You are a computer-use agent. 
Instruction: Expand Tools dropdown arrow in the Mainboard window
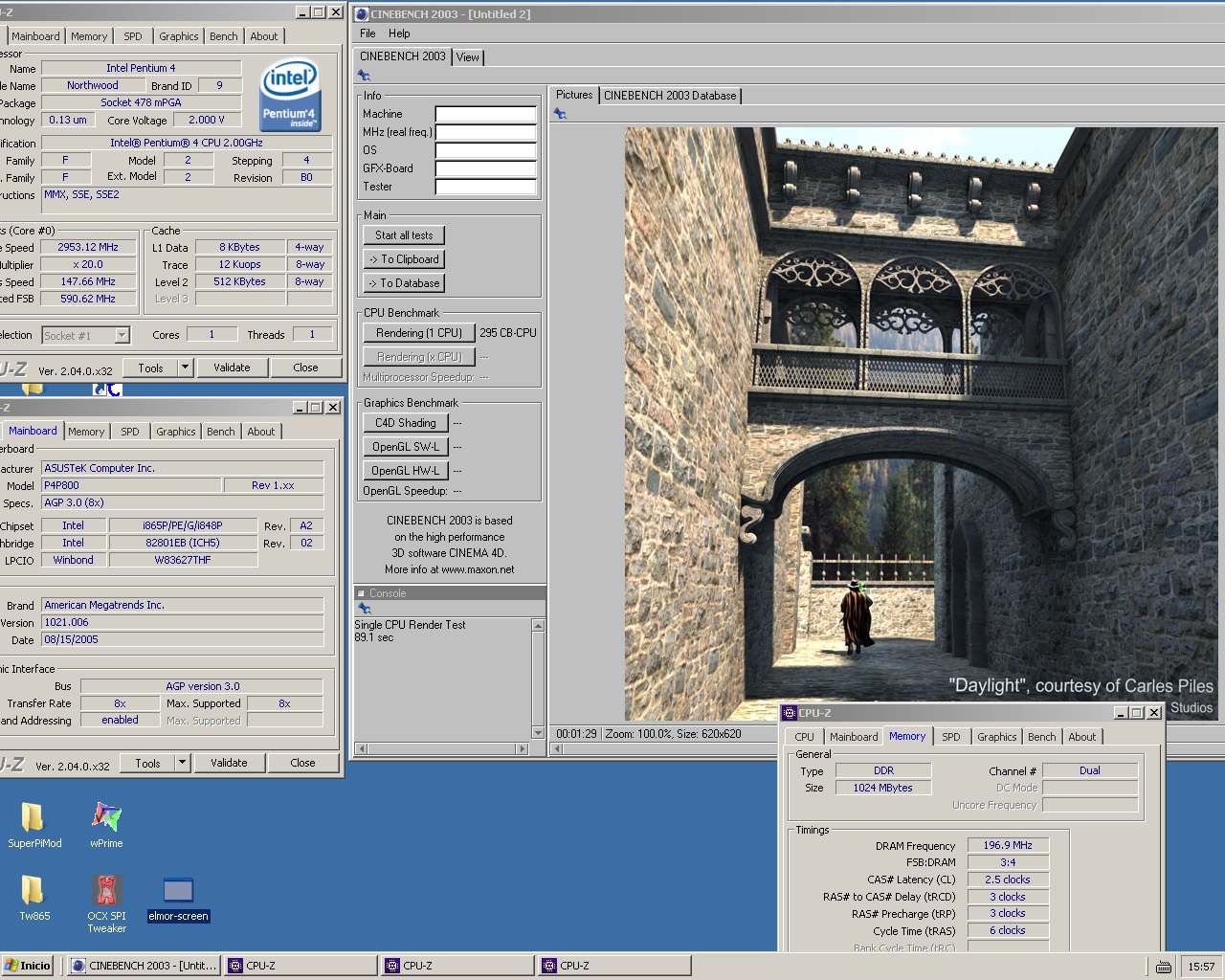[182, 763]
